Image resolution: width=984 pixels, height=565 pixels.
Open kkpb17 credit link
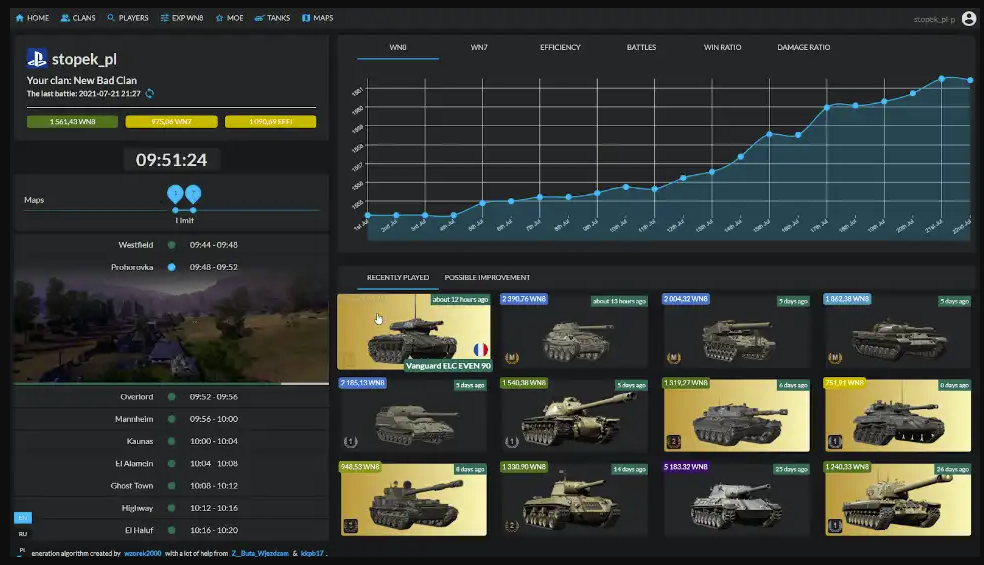pos(312,554)
